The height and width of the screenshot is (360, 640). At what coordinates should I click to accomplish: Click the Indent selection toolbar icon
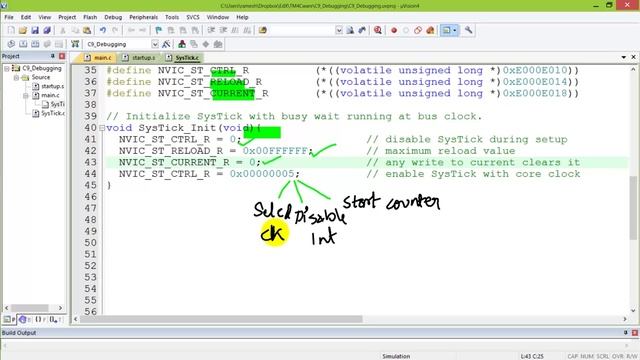coord(211,30)
